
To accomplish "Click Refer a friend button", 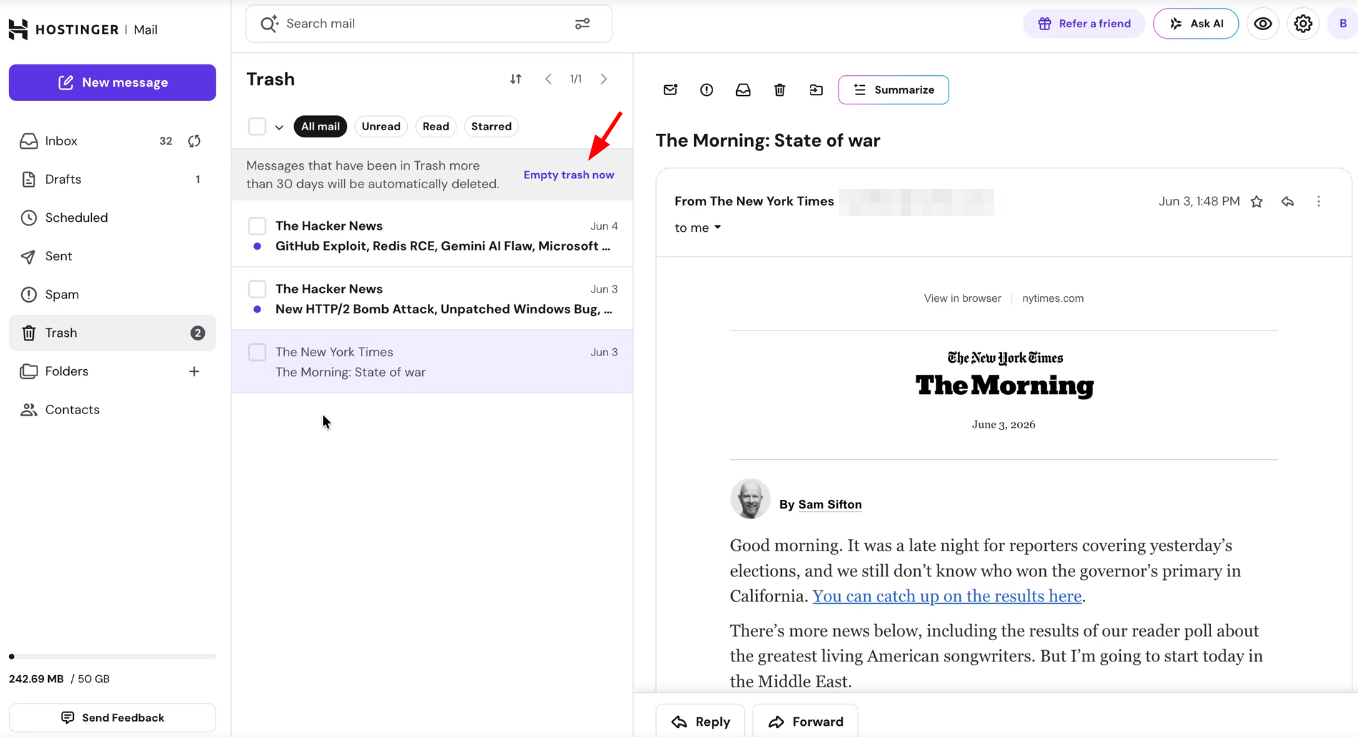I will [1084, 24].
